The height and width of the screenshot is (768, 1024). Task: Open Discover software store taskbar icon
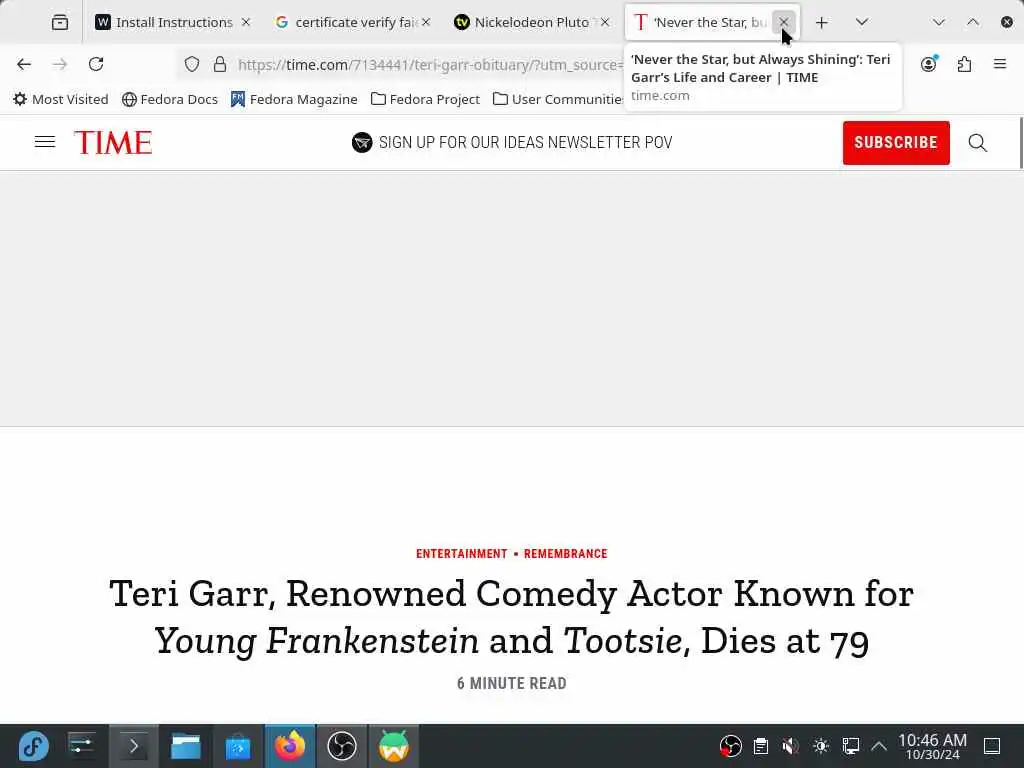coord(238,746)
